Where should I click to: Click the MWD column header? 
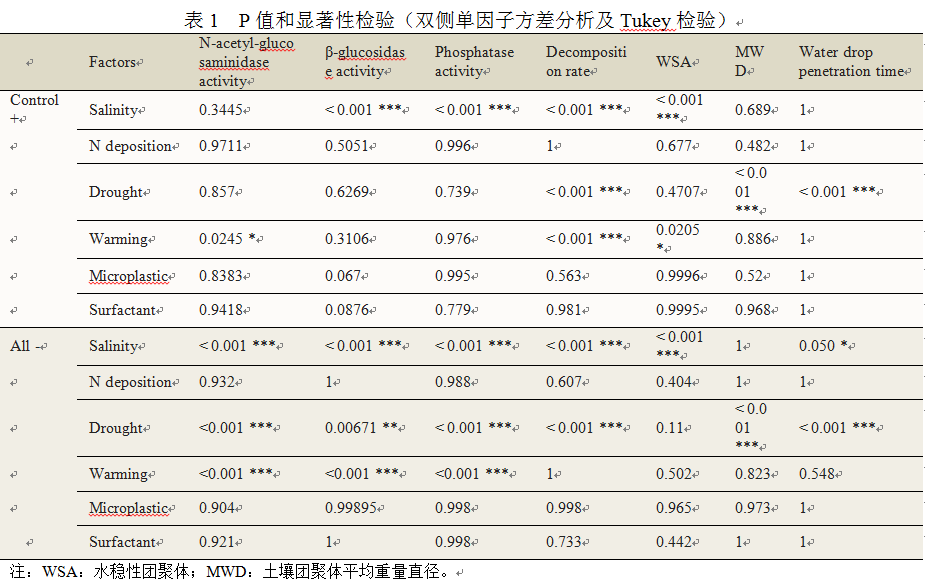(749, 62)
